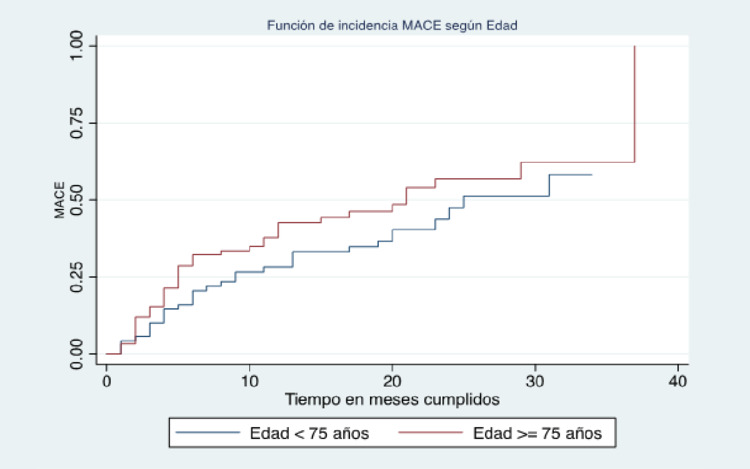The height and width of the screenshot is (469, 750).
Task: Click the 30 tick label on the x-axis
Action: 535,380
